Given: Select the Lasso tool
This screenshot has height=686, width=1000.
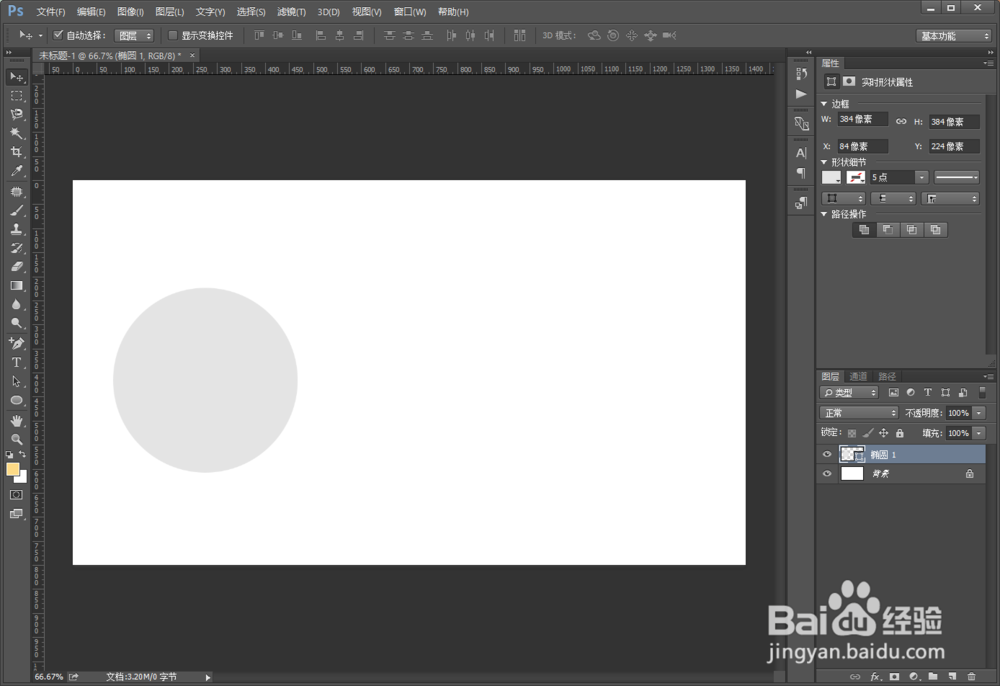Looking at the screenshot, I should (x=17, y=115).
